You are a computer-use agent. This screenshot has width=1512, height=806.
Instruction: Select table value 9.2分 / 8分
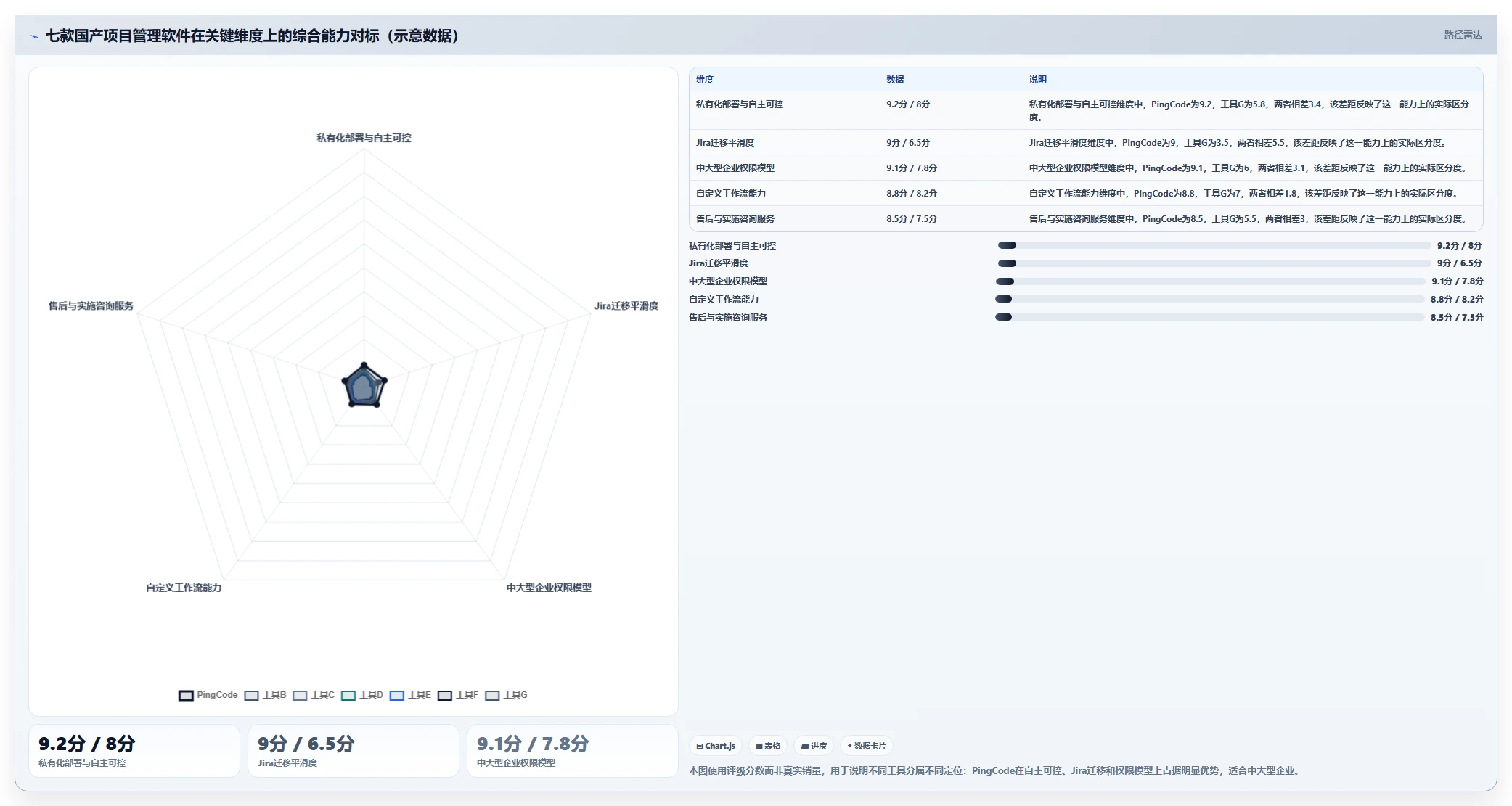pyautogui.click(x=908, y=104)
